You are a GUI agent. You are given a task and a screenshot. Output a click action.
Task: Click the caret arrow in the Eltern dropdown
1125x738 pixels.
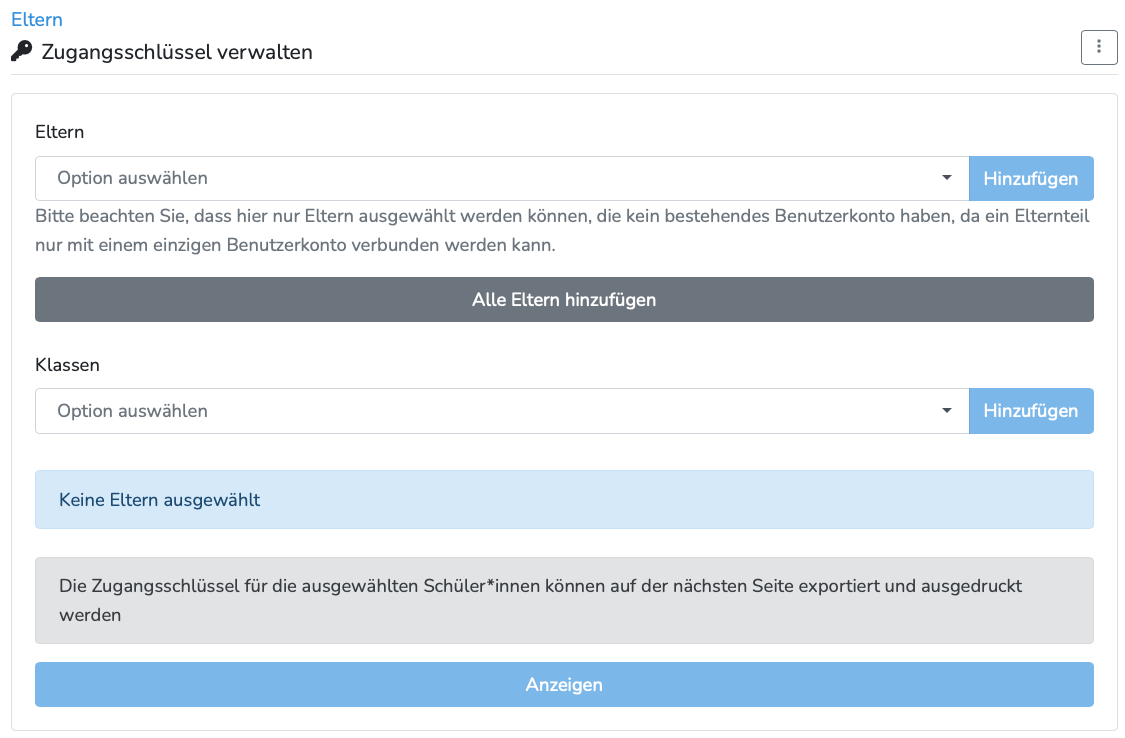(946, 178)
